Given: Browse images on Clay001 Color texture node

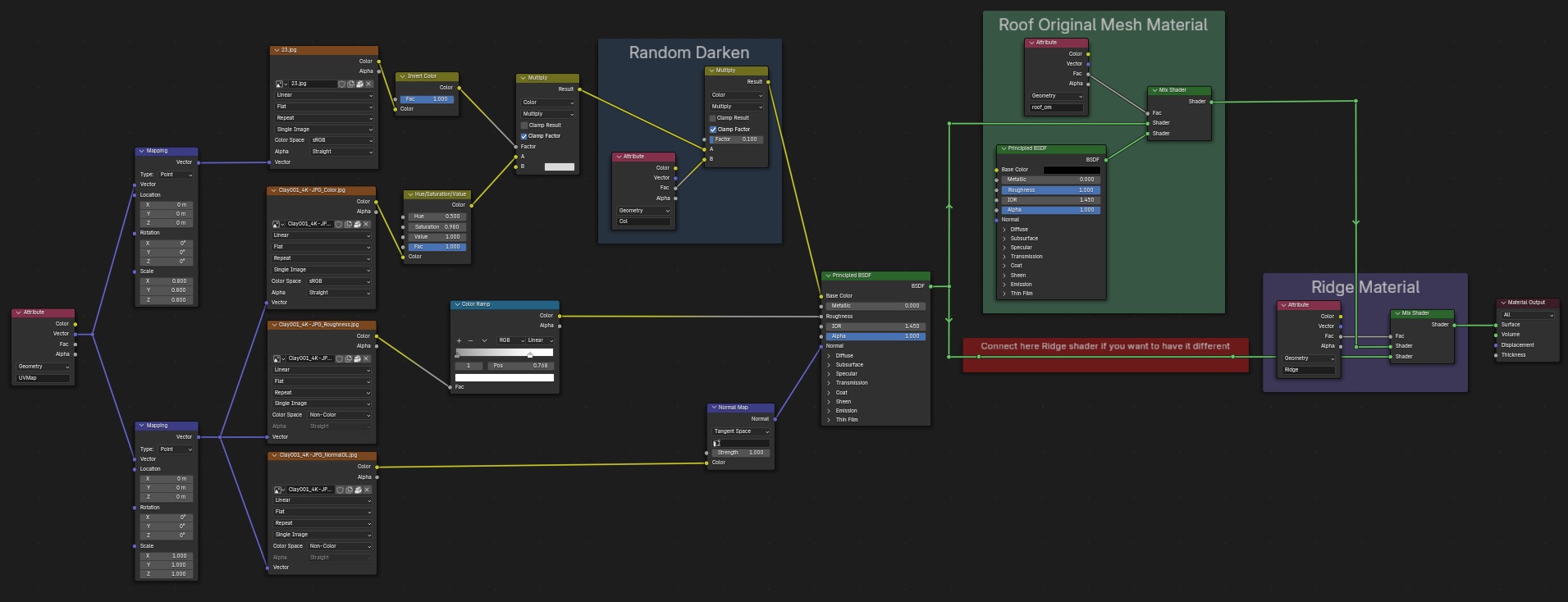Looking at the screenshot, I should (277, 224).
